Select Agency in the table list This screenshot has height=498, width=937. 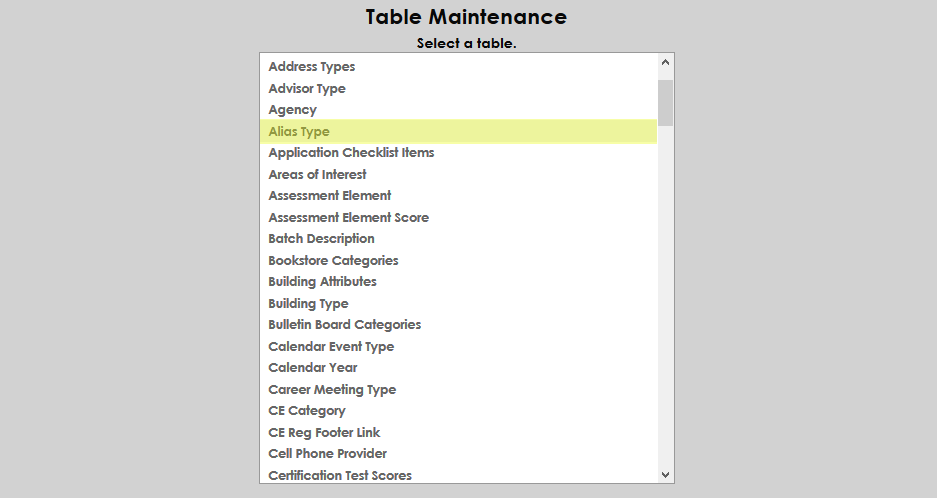(292, 110)
